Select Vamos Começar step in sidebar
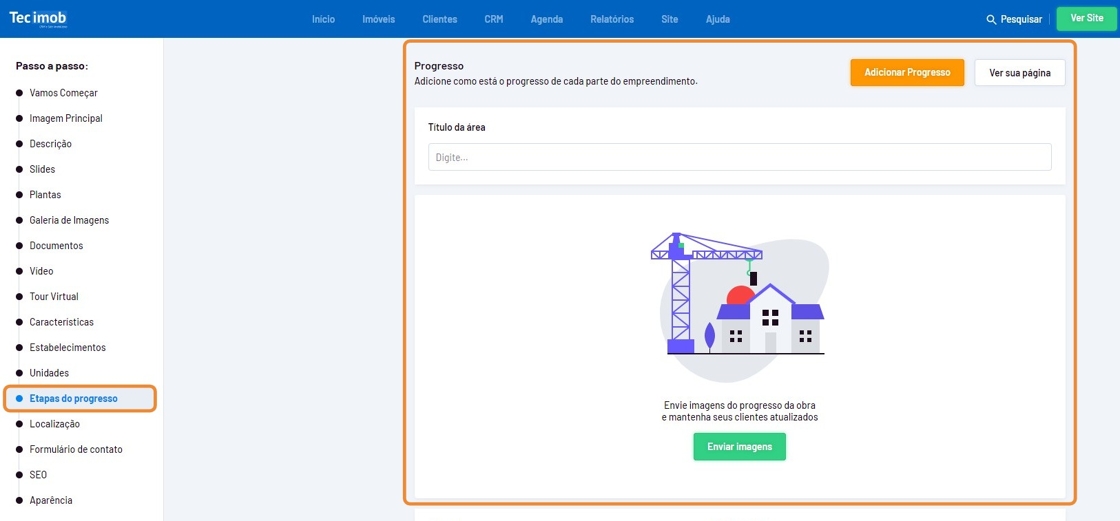The height and width of the screenshot is (521, 1120). tap(63, 93)
